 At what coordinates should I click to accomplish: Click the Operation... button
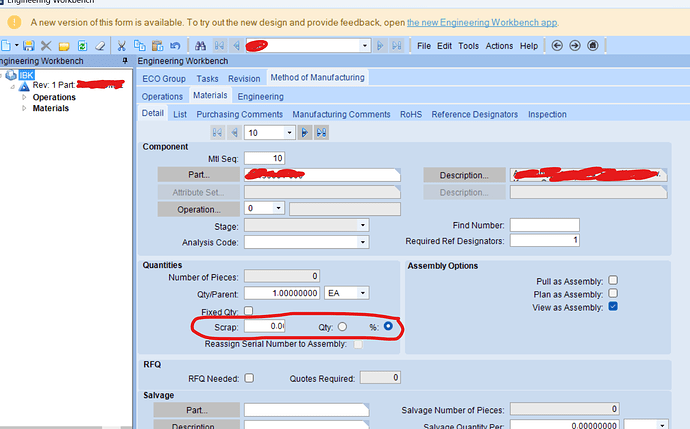point(199,209)
